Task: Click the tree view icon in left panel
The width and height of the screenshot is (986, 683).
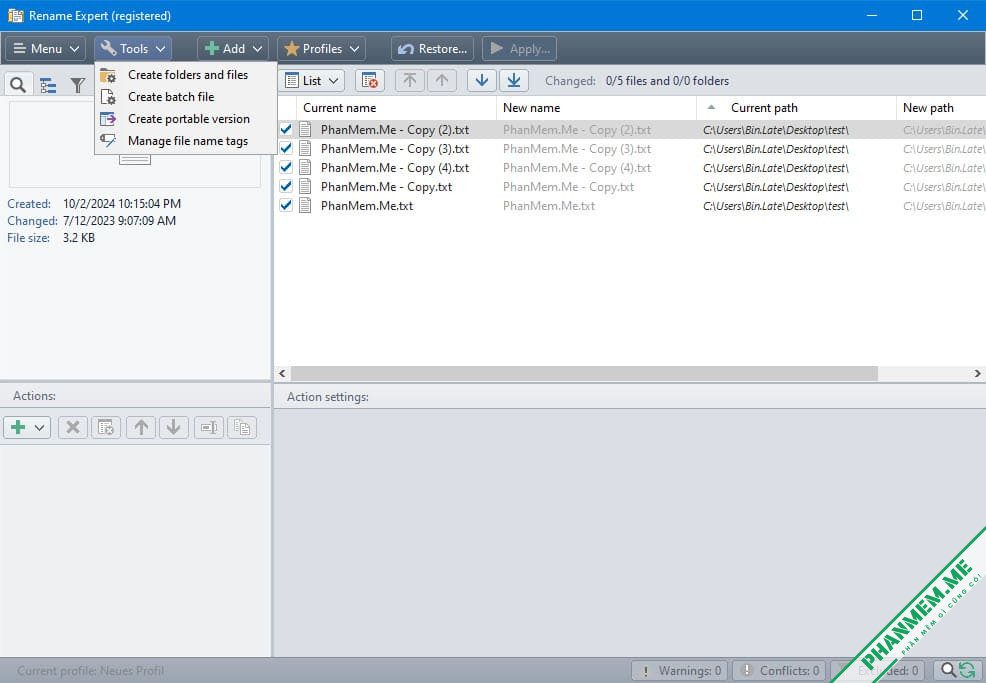Action: [48, 84]
